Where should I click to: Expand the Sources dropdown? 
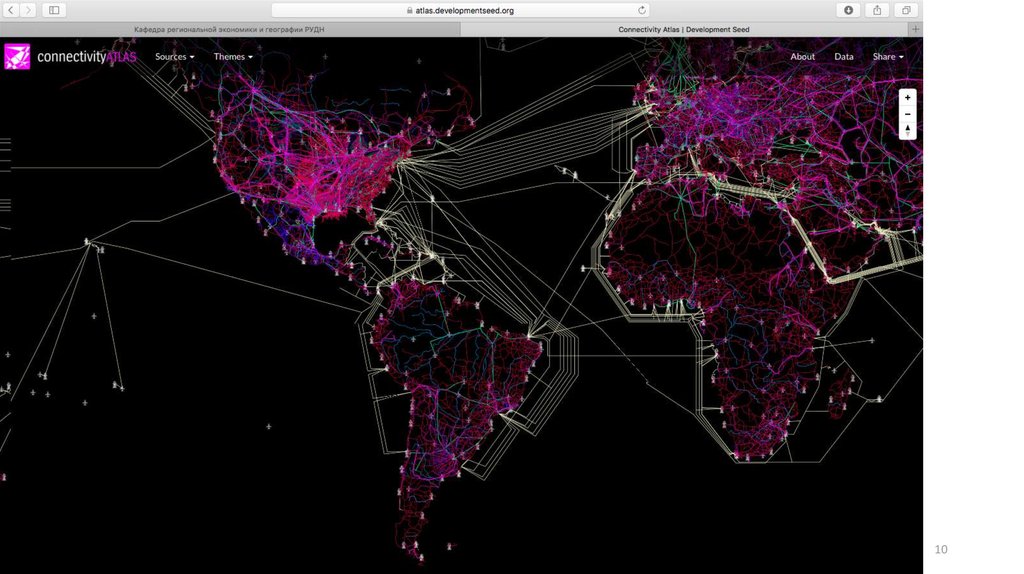click(174, 57)
